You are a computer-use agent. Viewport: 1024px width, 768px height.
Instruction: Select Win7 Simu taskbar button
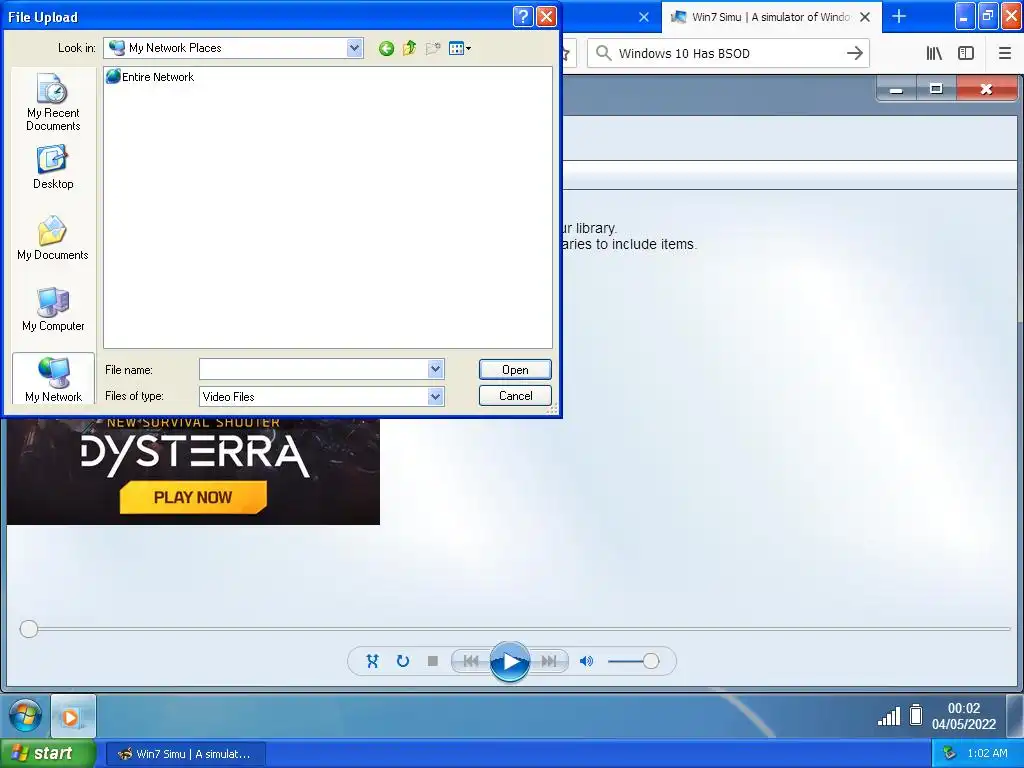pyautogui.click(x=185, y=754)
